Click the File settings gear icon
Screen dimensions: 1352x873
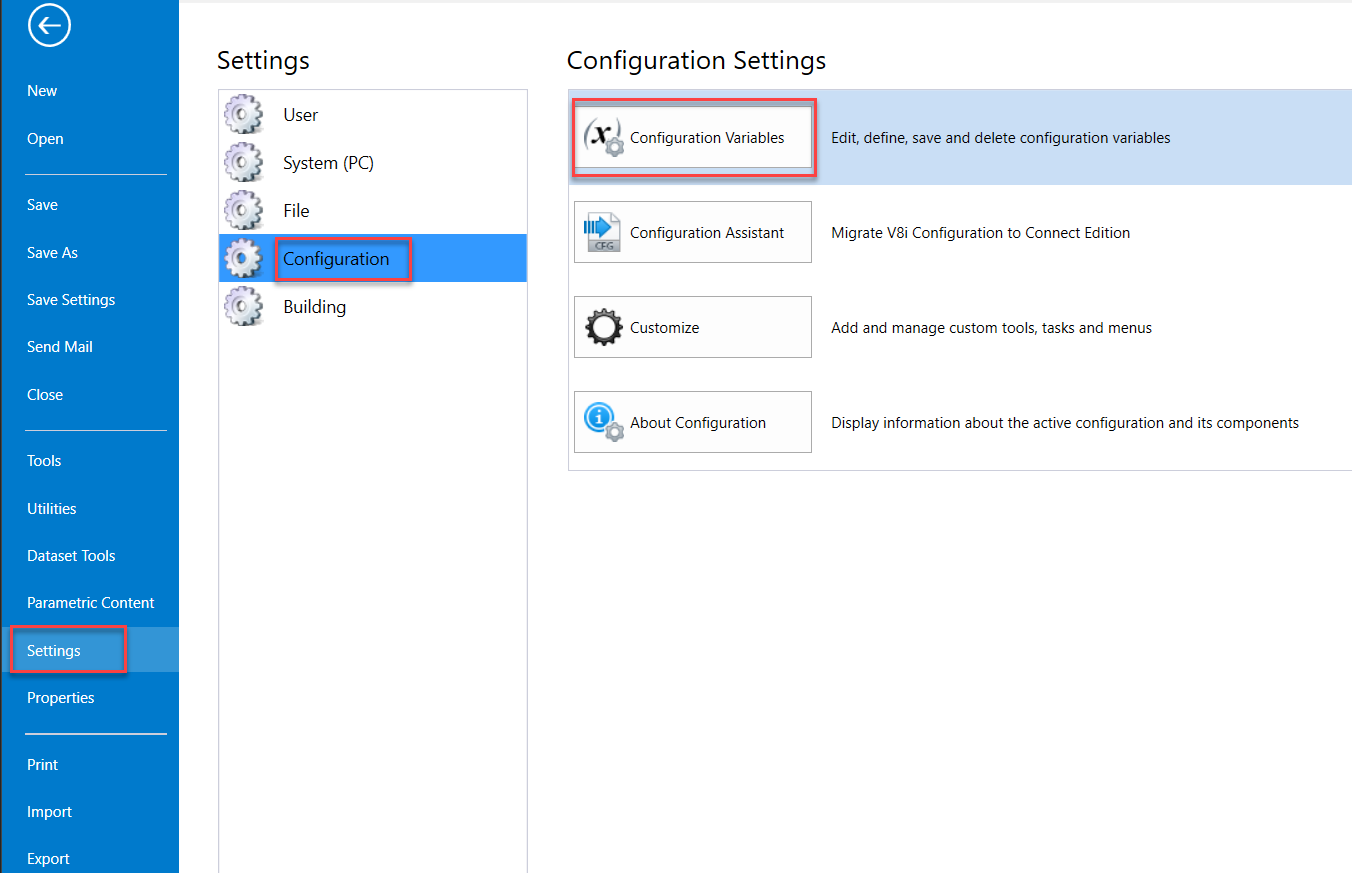point(243,211)
